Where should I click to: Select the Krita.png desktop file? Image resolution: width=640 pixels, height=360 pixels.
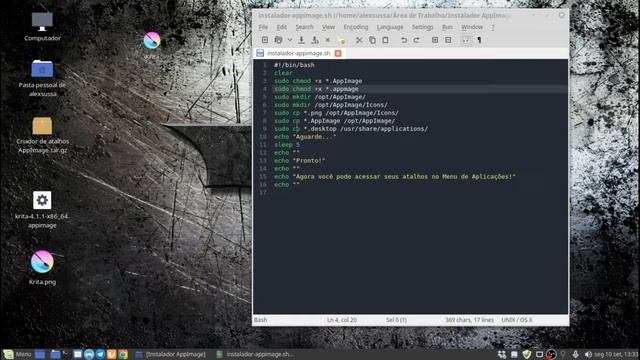[x=42, y=267]
